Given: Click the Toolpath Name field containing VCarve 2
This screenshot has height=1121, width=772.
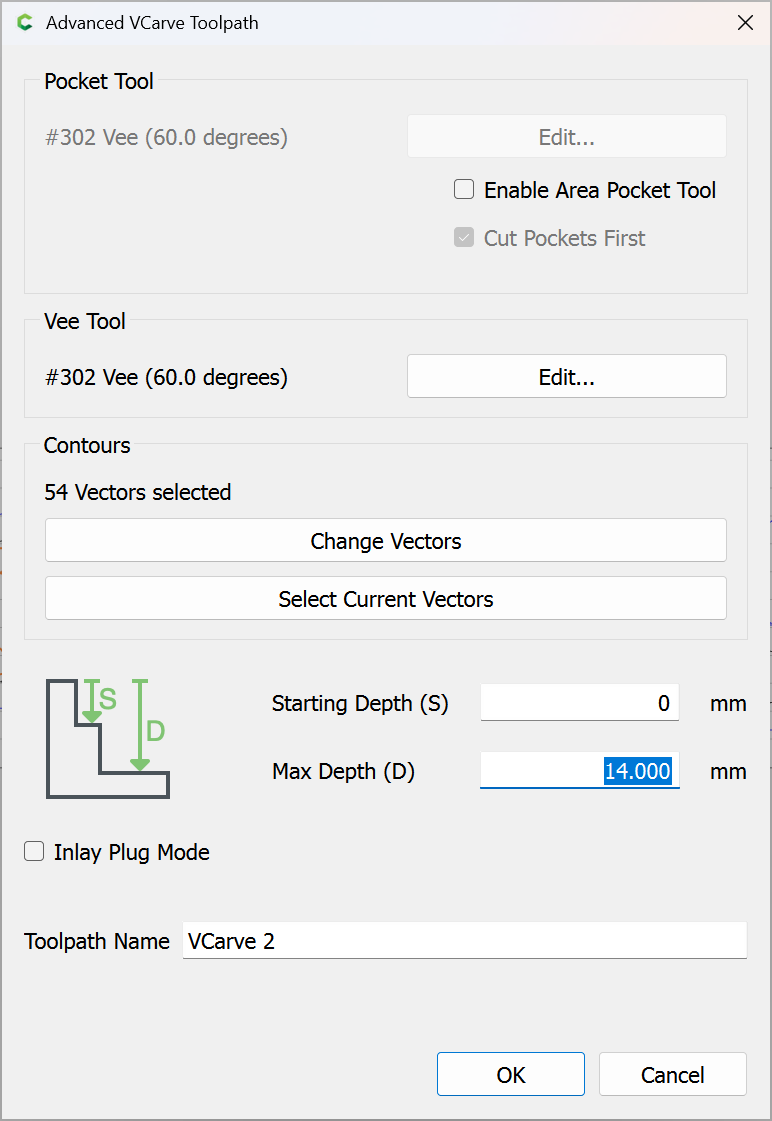Looking at the screenshot, I should (465, 941).
